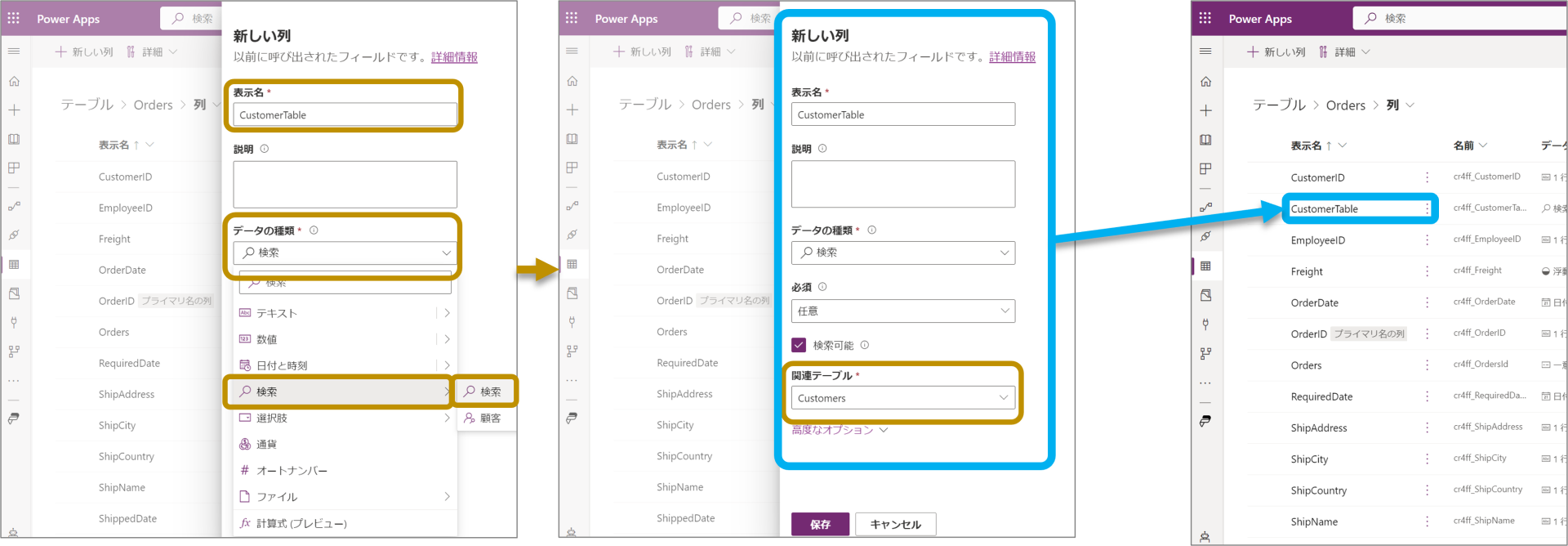Toggle the 検索可能 checkbox
The image size is (1568, 546).
[x=799, y=345]
